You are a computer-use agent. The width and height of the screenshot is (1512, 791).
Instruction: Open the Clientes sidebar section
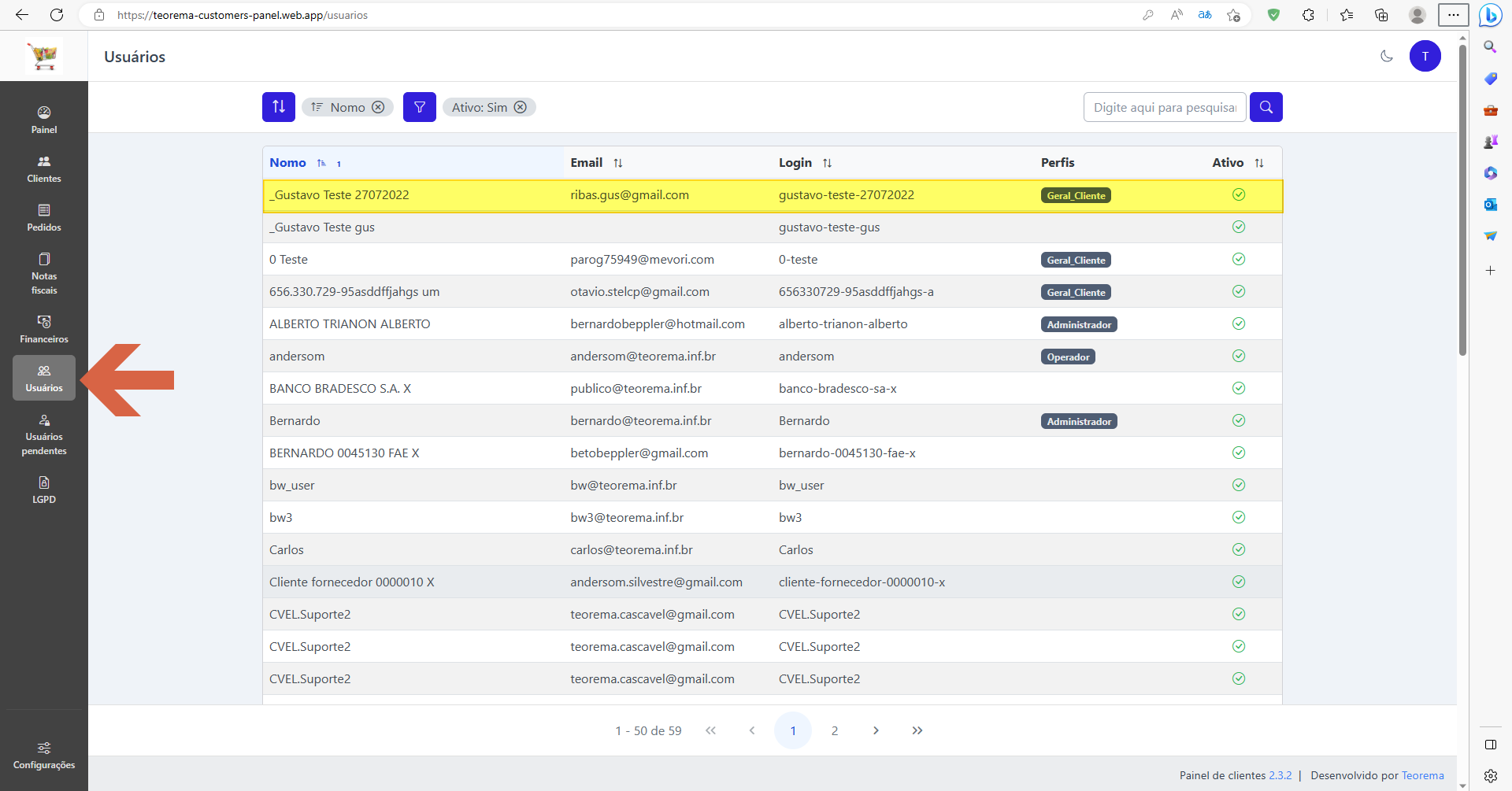(44, 168)
